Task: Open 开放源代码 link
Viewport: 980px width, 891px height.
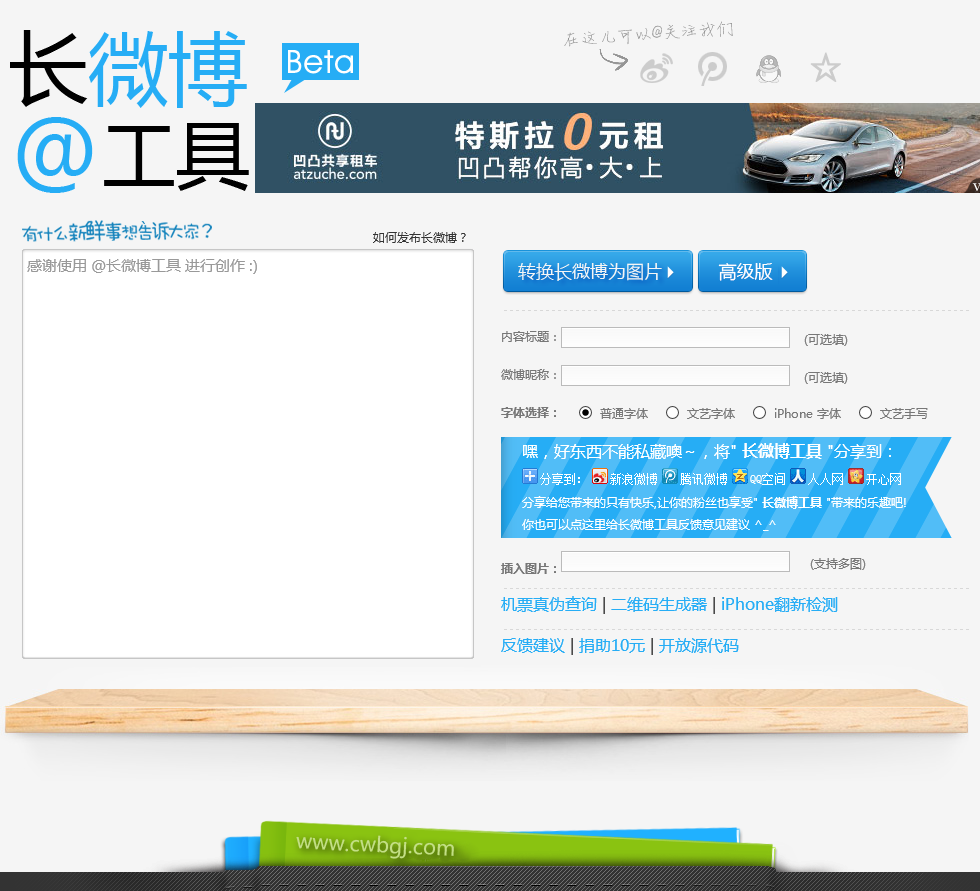Action: [698, 645]
